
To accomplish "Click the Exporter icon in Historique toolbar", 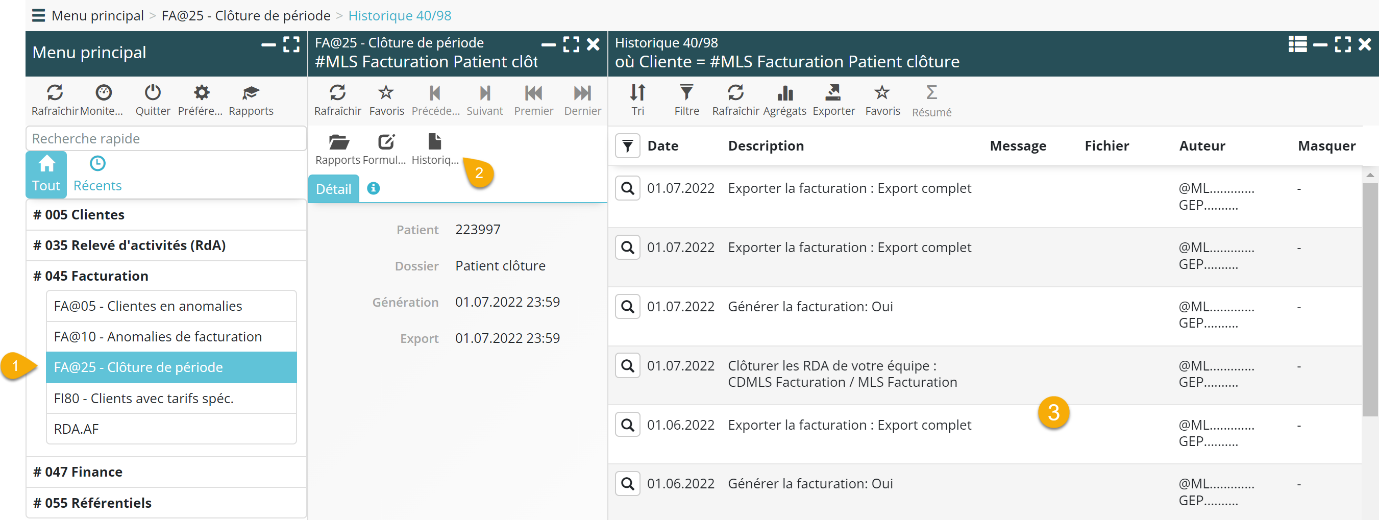I will click(x=833, y=93).
